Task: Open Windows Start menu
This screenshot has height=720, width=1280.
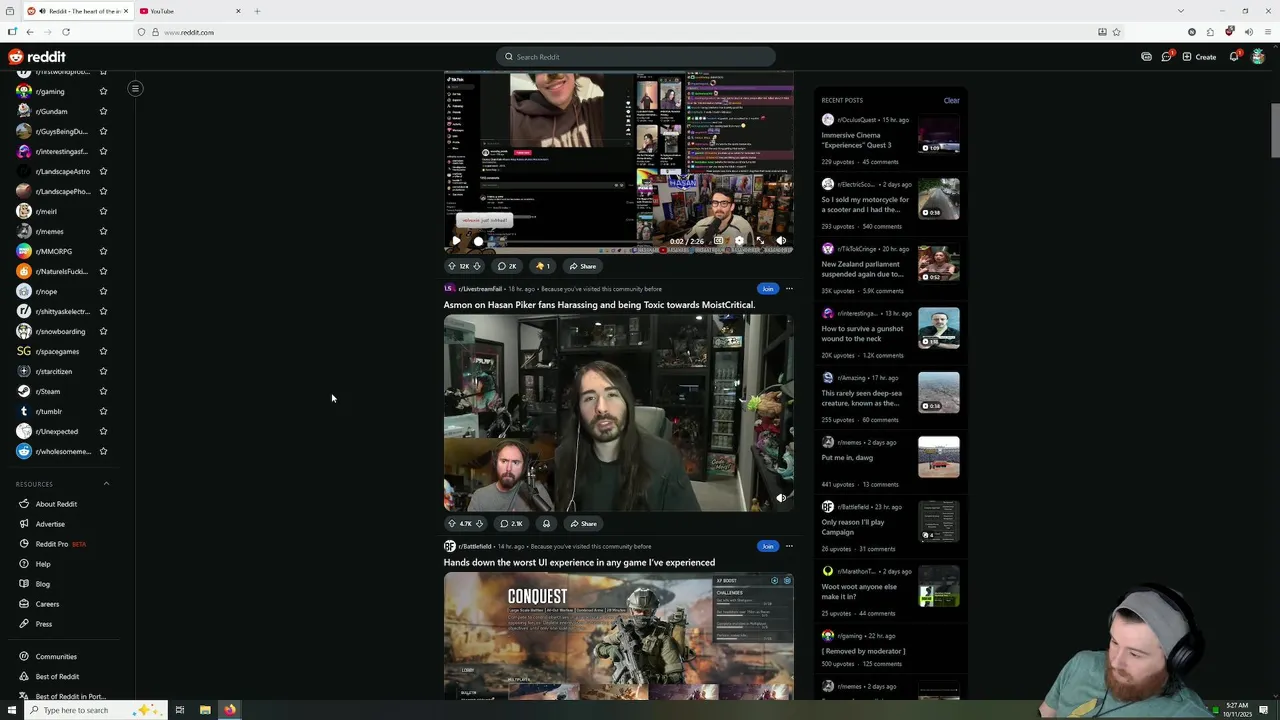Action: [x=12, y=710]
